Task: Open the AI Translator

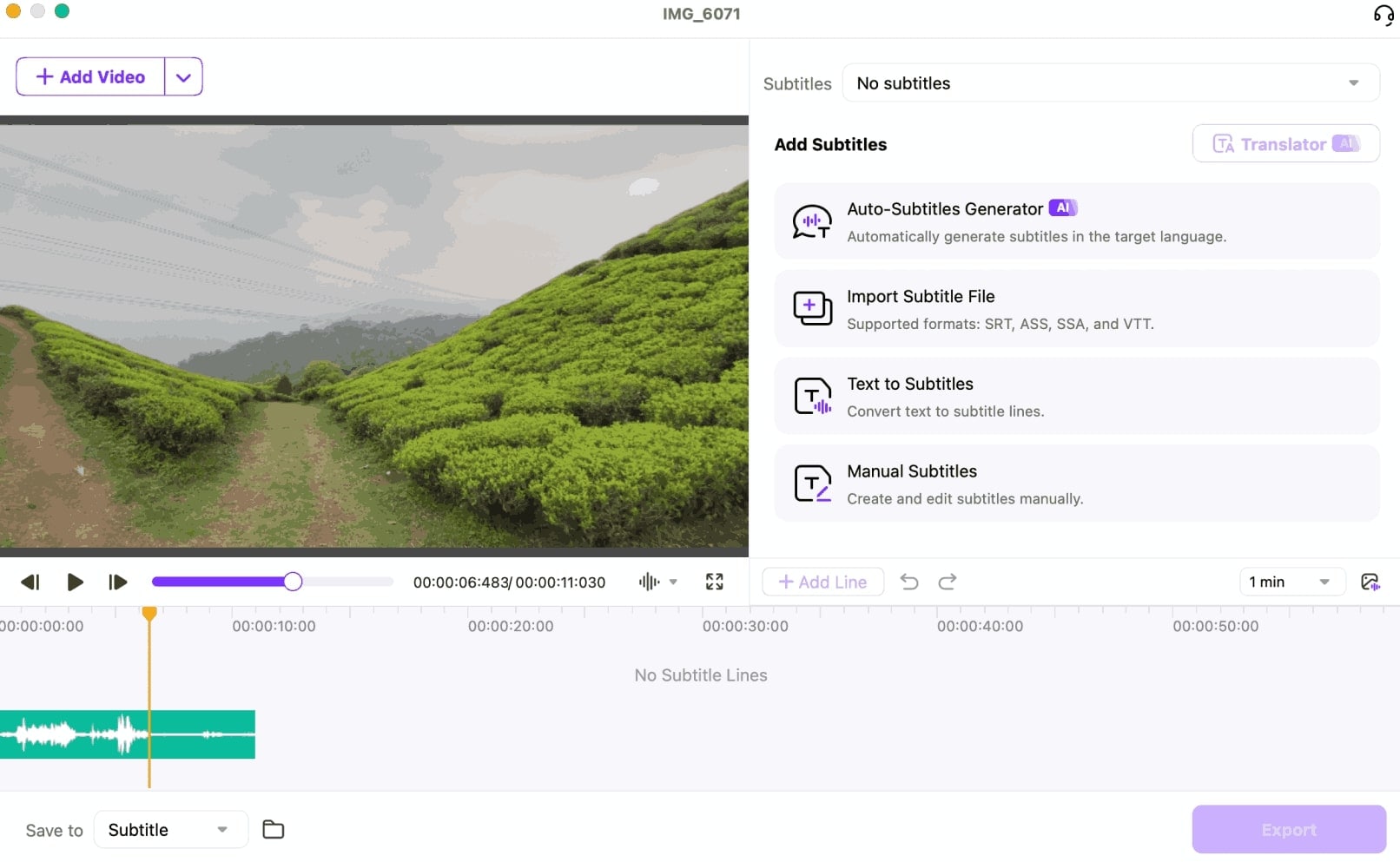Action: click(x=1285, y=144)
